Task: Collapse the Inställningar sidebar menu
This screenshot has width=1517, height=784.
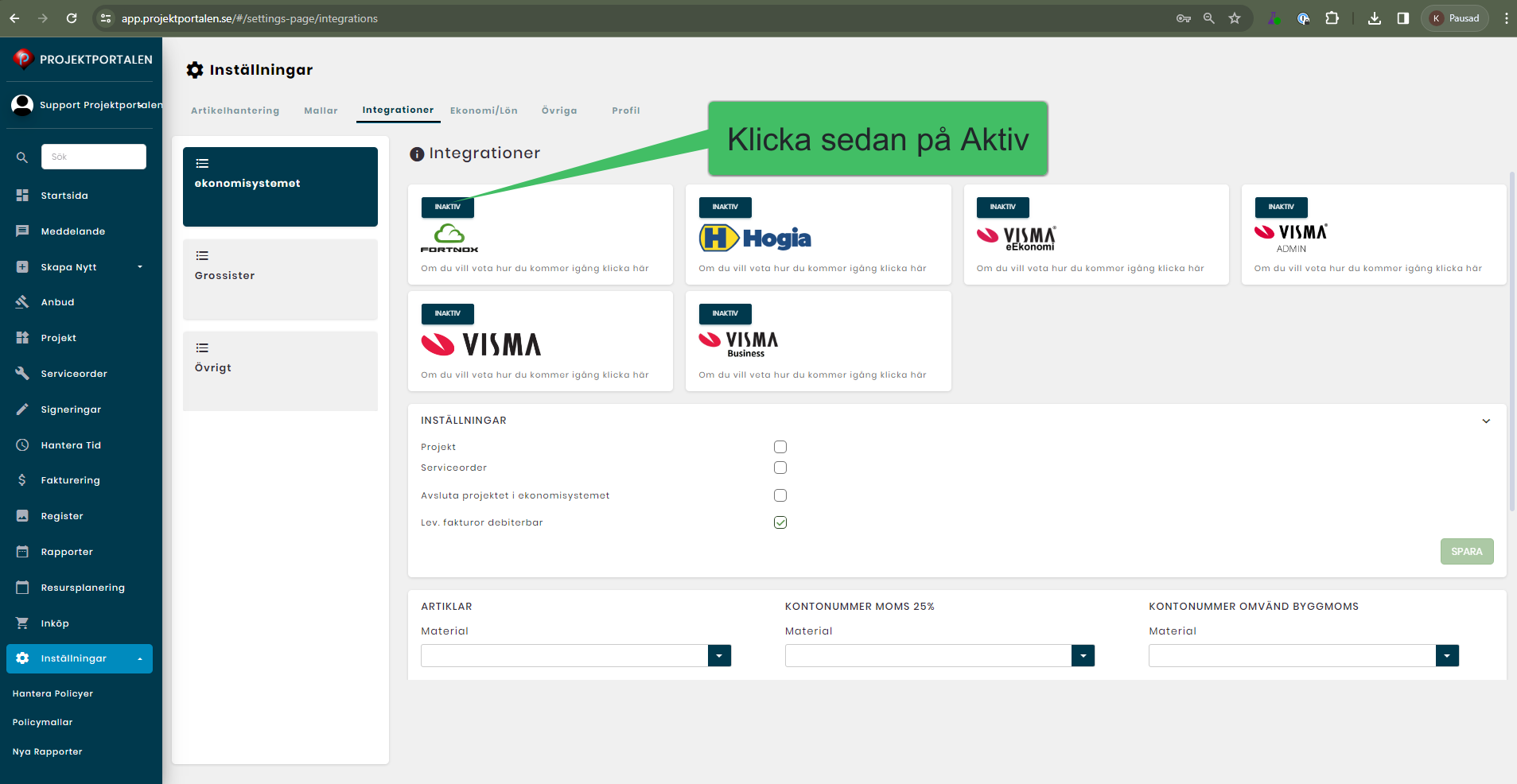Action: pyautogui.click(x=140, y=658)
